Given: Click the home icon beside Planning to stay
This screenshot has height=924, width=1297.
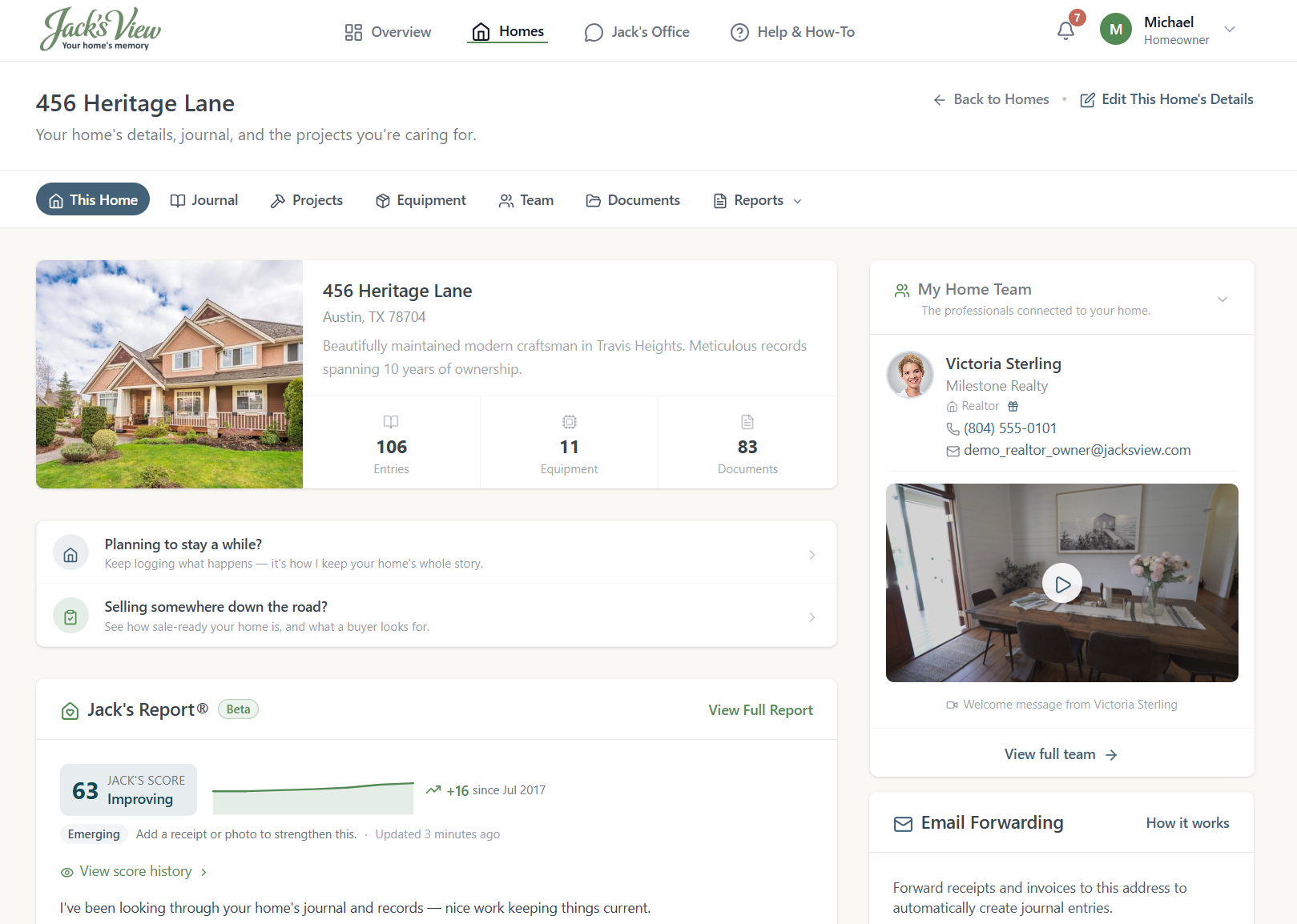Looking at the screenshot, I should [x=70, y=554].
